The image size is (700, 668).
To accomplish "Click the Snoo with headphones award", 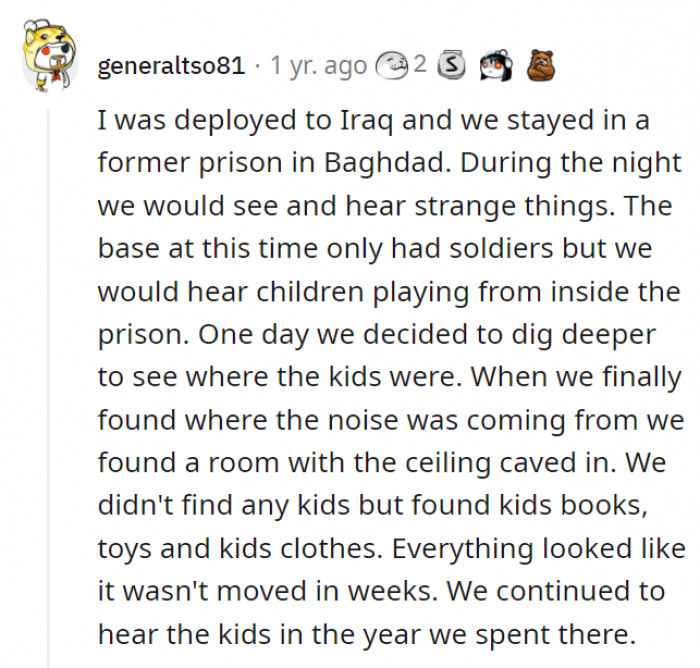I will click(496, 65).
